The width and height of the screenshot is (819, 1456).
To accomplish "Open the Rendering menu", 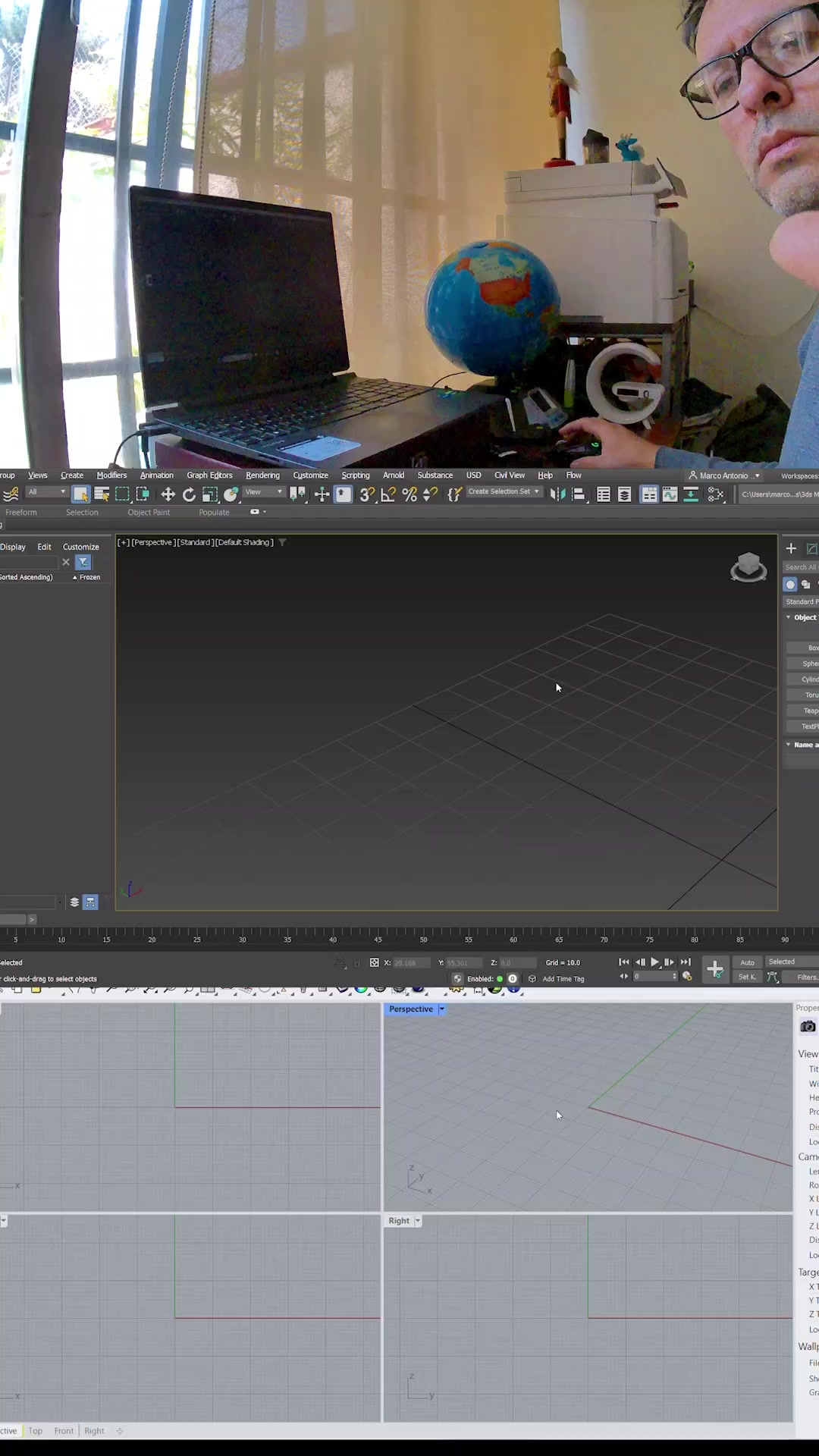I will [x=262, y=475].
